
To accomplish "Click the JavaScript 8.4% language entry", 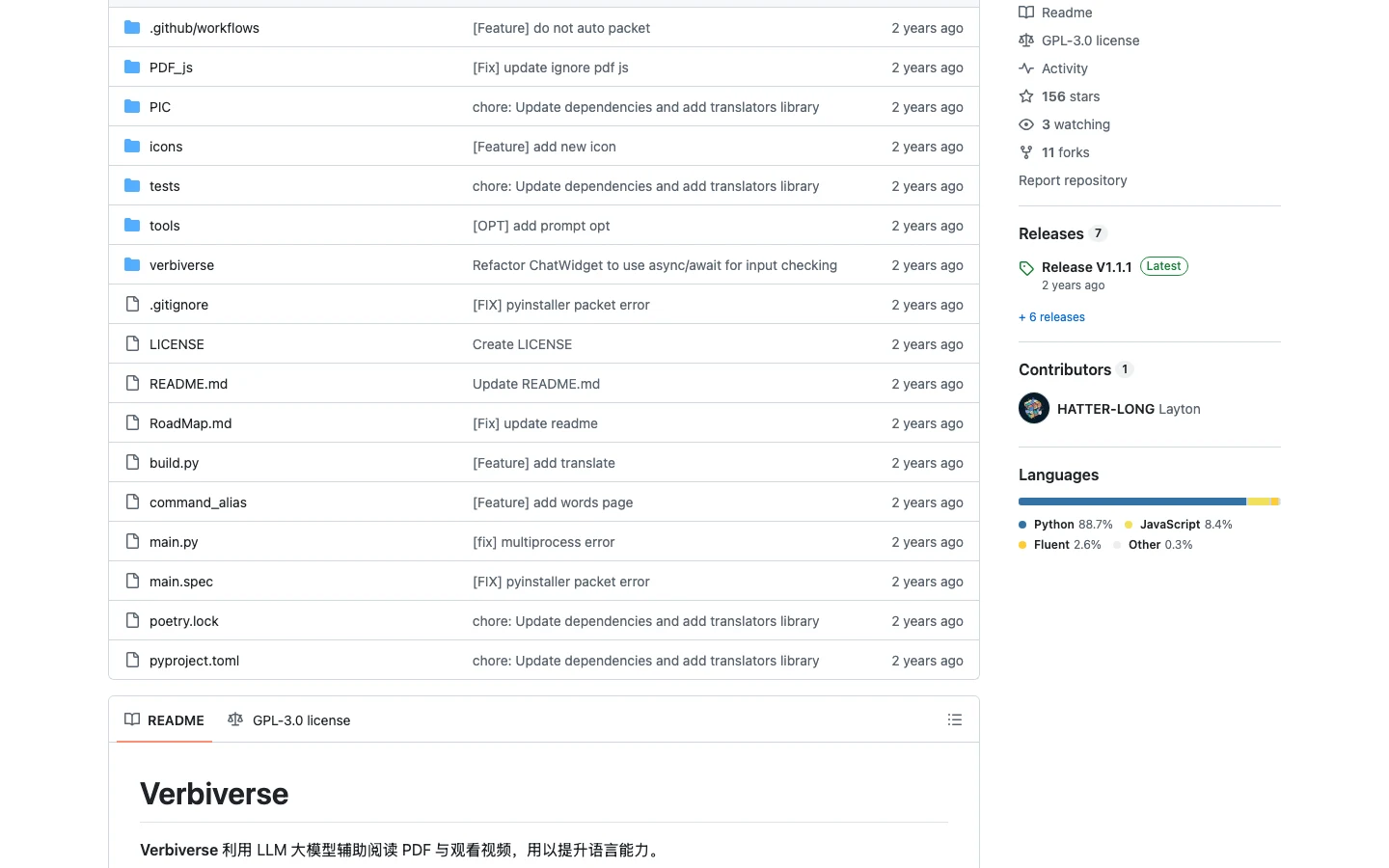I will (1179, 525).
